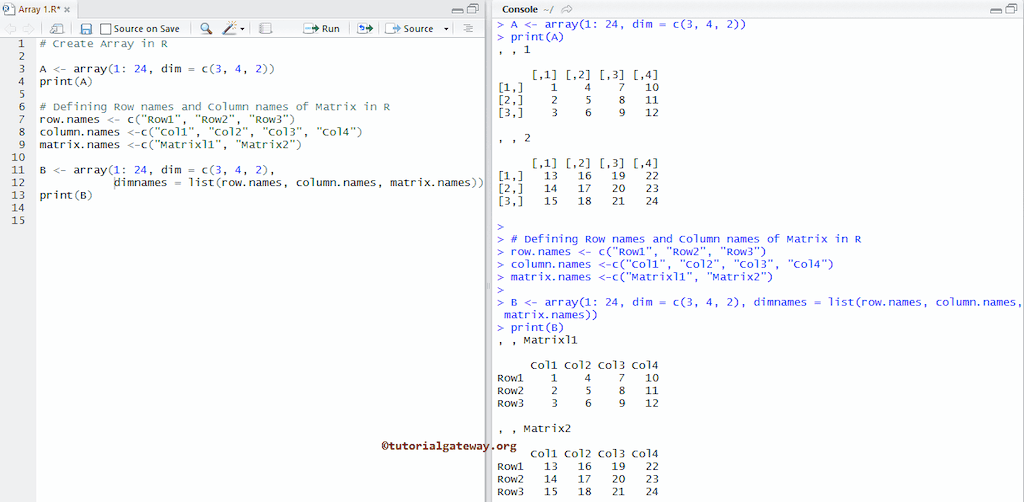Click the document outline icon
This screenshot has width=1024, height=502.
pyautogui.click(x=468, y=29)
